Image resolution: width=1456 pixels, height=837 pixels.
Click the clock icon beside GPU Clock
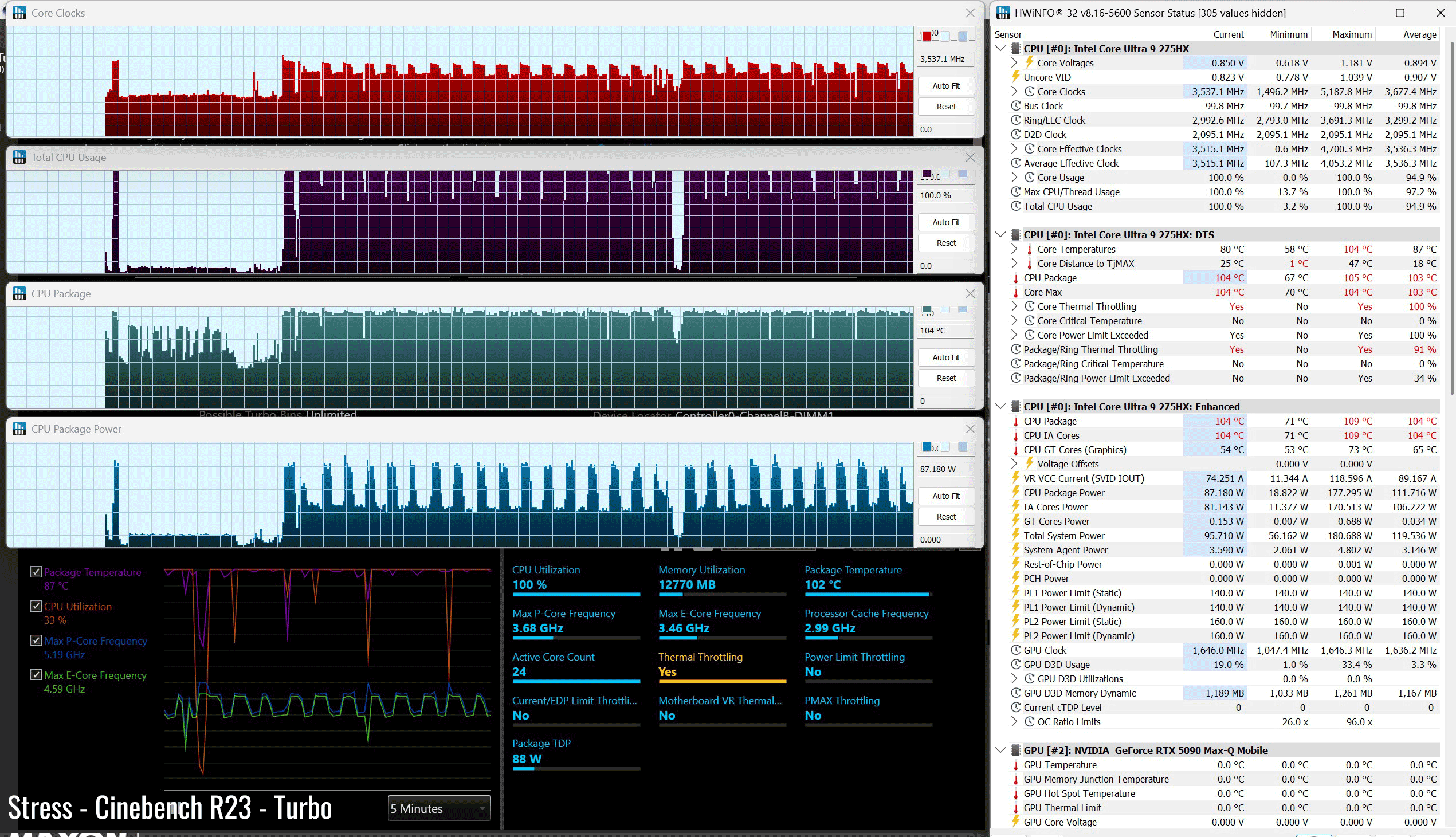[1016, 650]
